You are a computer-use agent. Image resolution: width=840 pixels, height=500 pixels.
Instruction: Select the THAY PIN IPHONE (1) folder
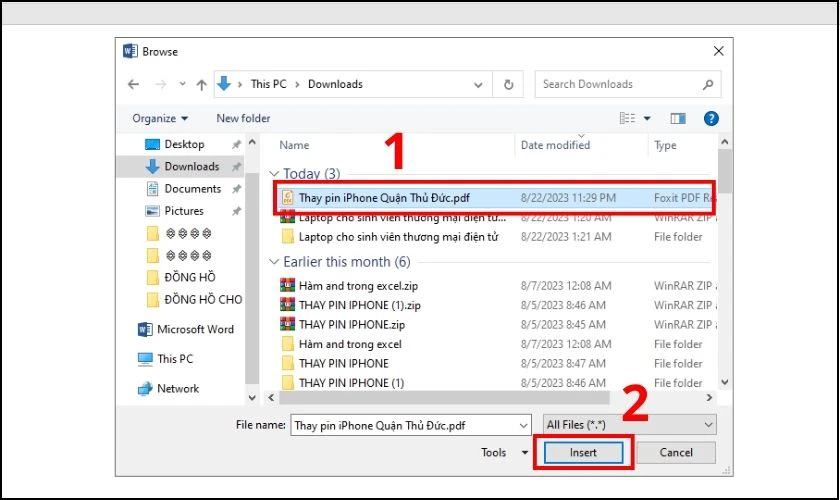pos(351,383)
